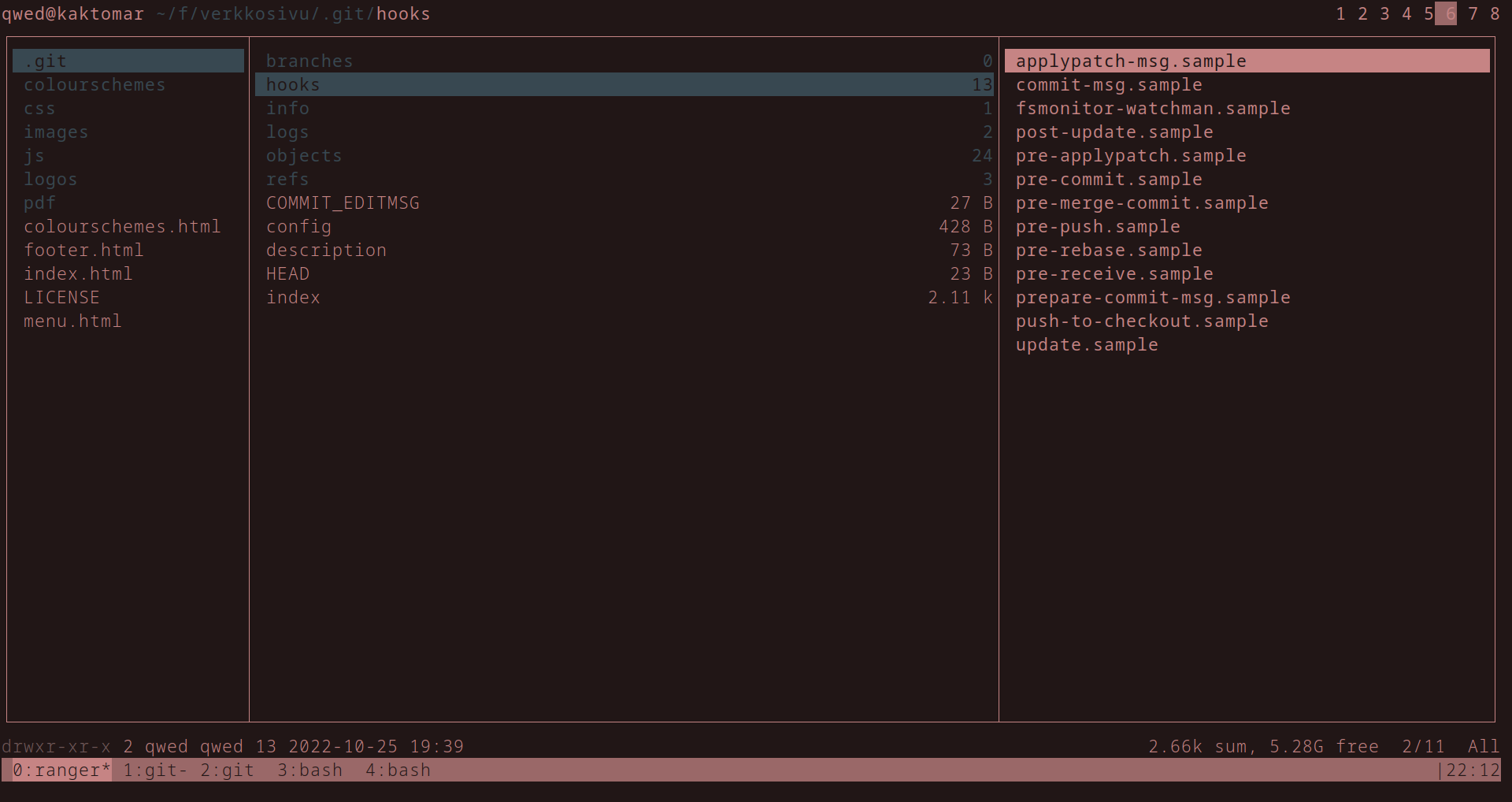
Task: Select the highlighted hooks directory
Action: pos(293,85)
